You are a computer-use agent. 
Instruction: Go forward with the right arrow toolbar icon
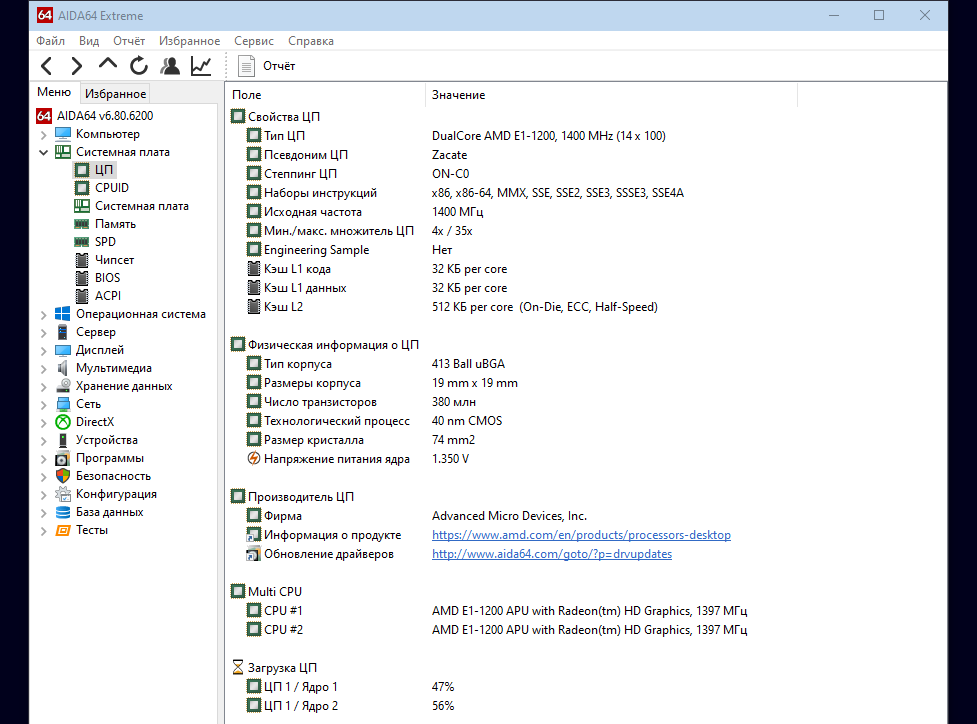click(76, 65)
